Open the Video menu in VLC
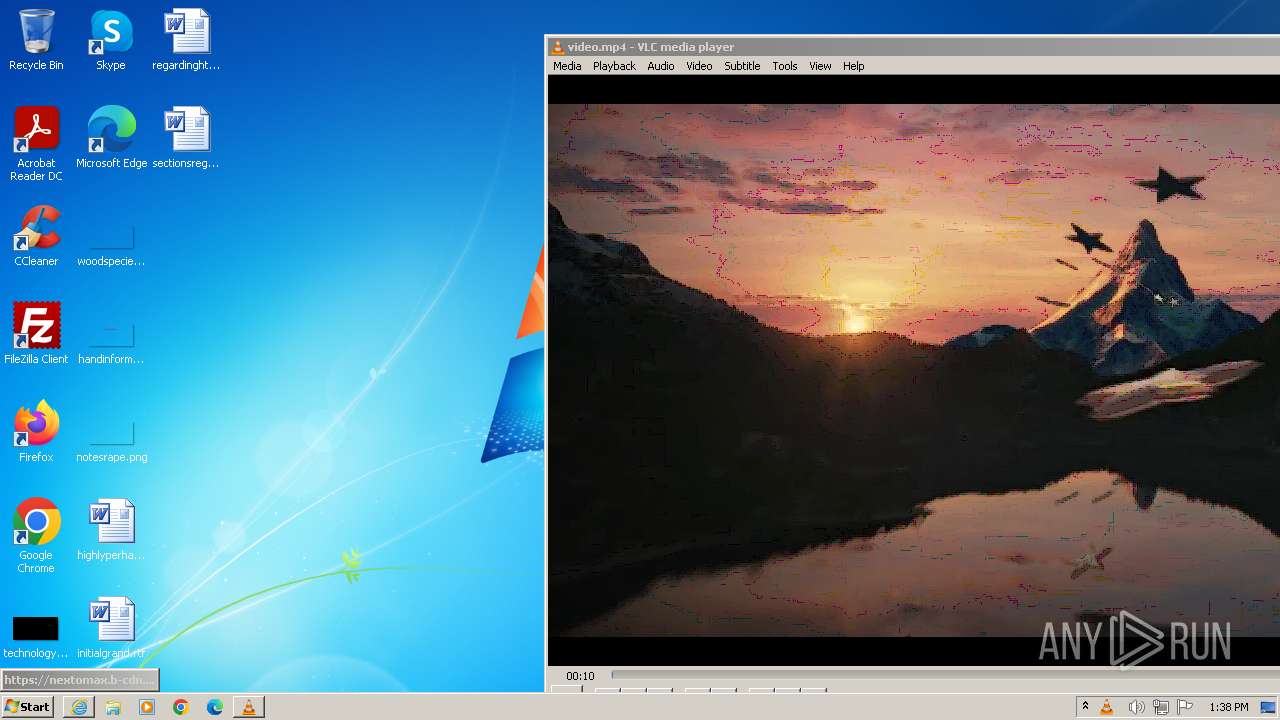Viewport: 1280px width, 720px height. tap(699, 66)
